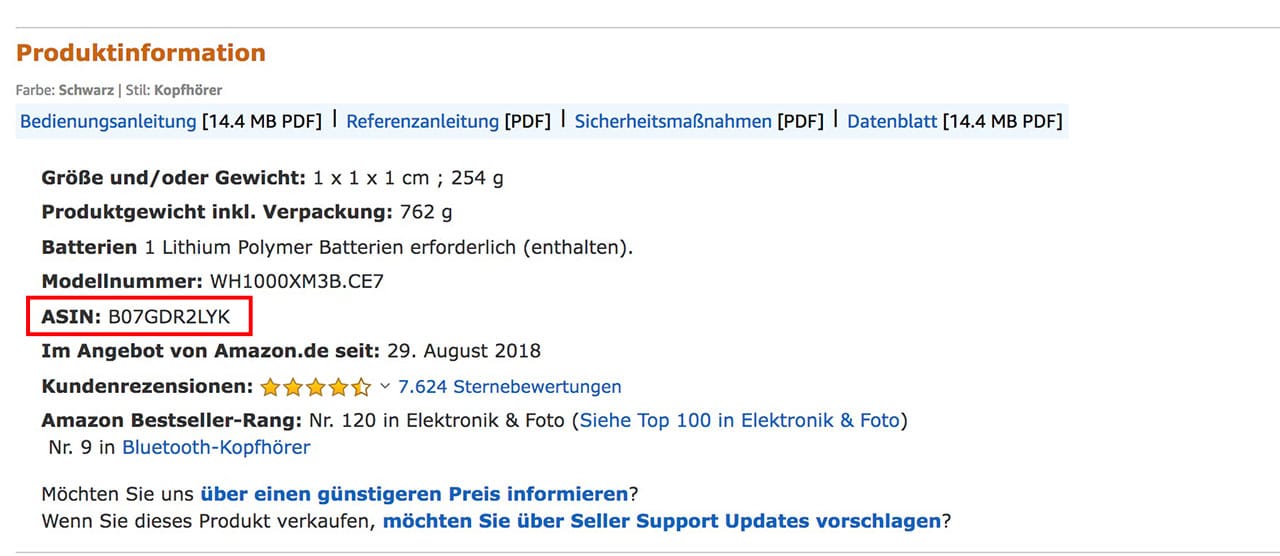Open the Datenblatt link
1280x556 pixels.
coord(892,122)
